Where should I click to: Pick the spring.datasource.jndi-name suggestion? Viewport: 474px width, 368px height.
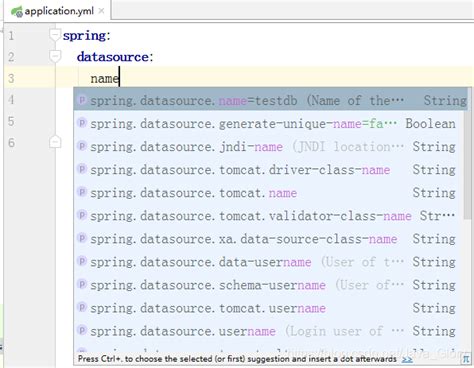pyautogui.click(x=268, y=147)
